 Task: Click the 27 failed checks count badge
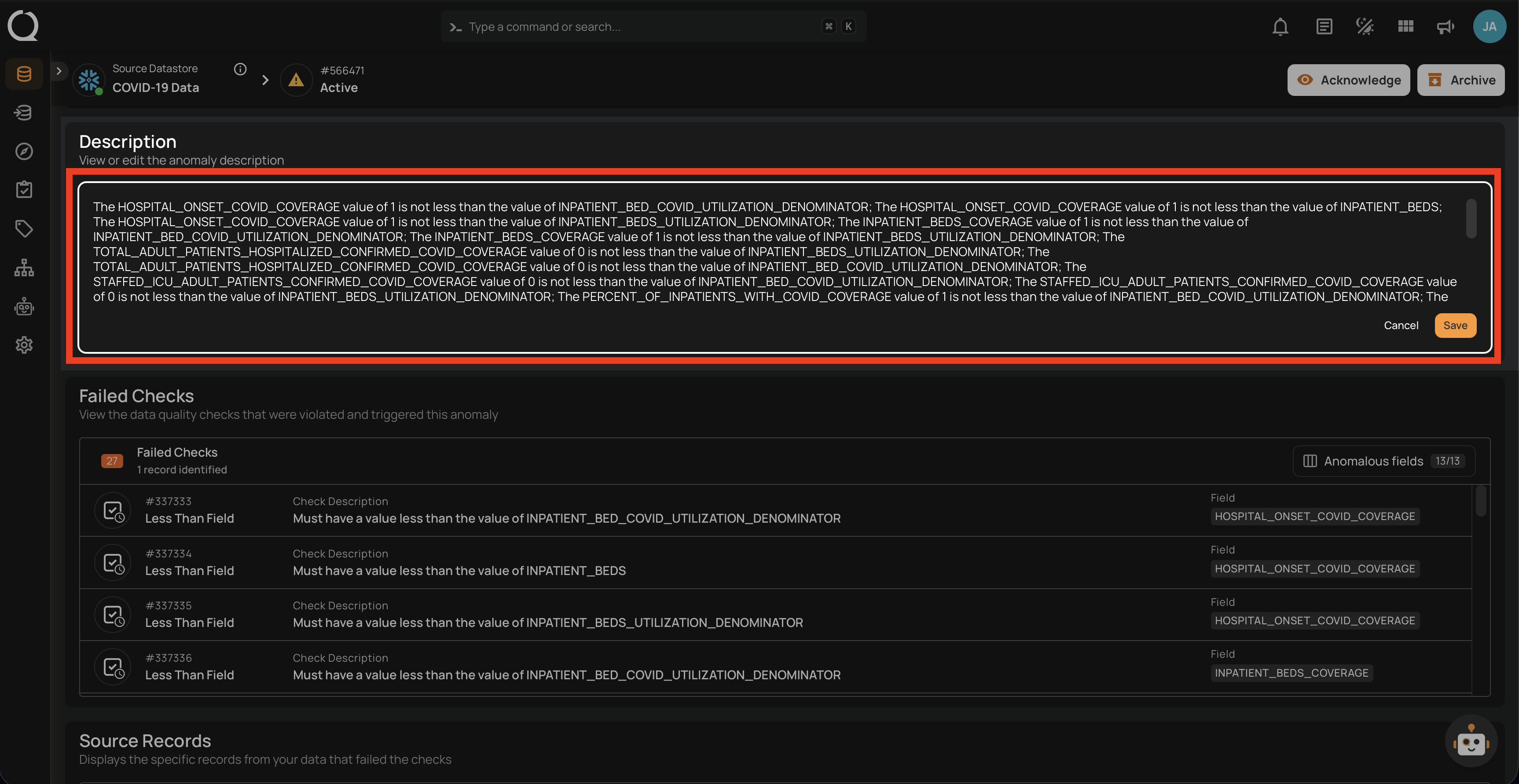pos(112,461)
